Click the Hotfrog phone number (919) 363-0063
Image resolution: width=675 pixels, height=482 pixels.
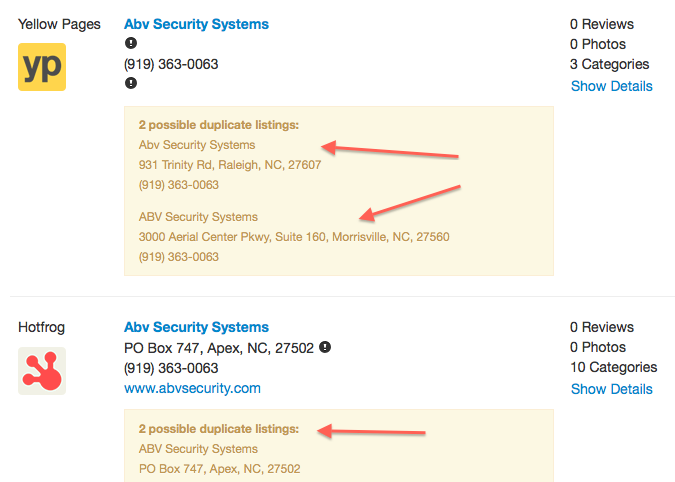[171, 368]
